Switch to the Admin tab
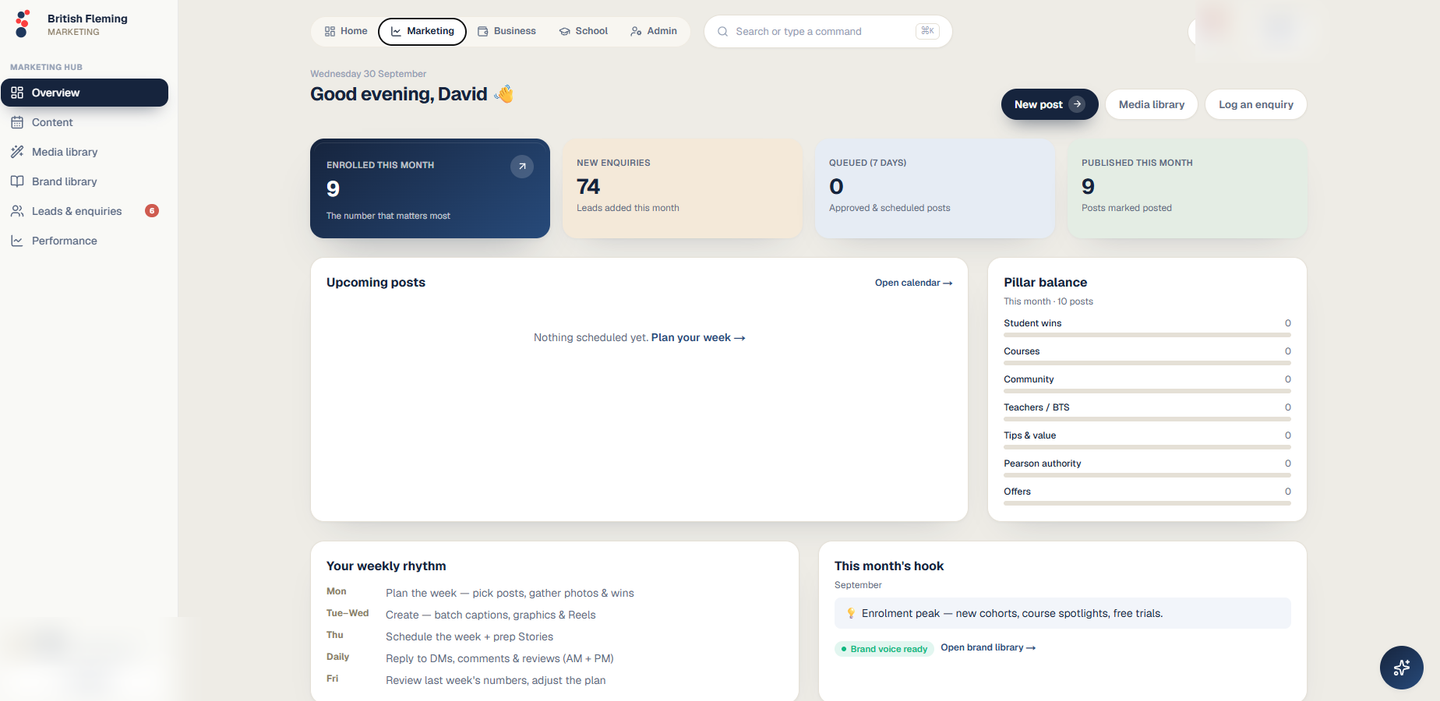The image size is (1440, 701). tap(654, 31)
